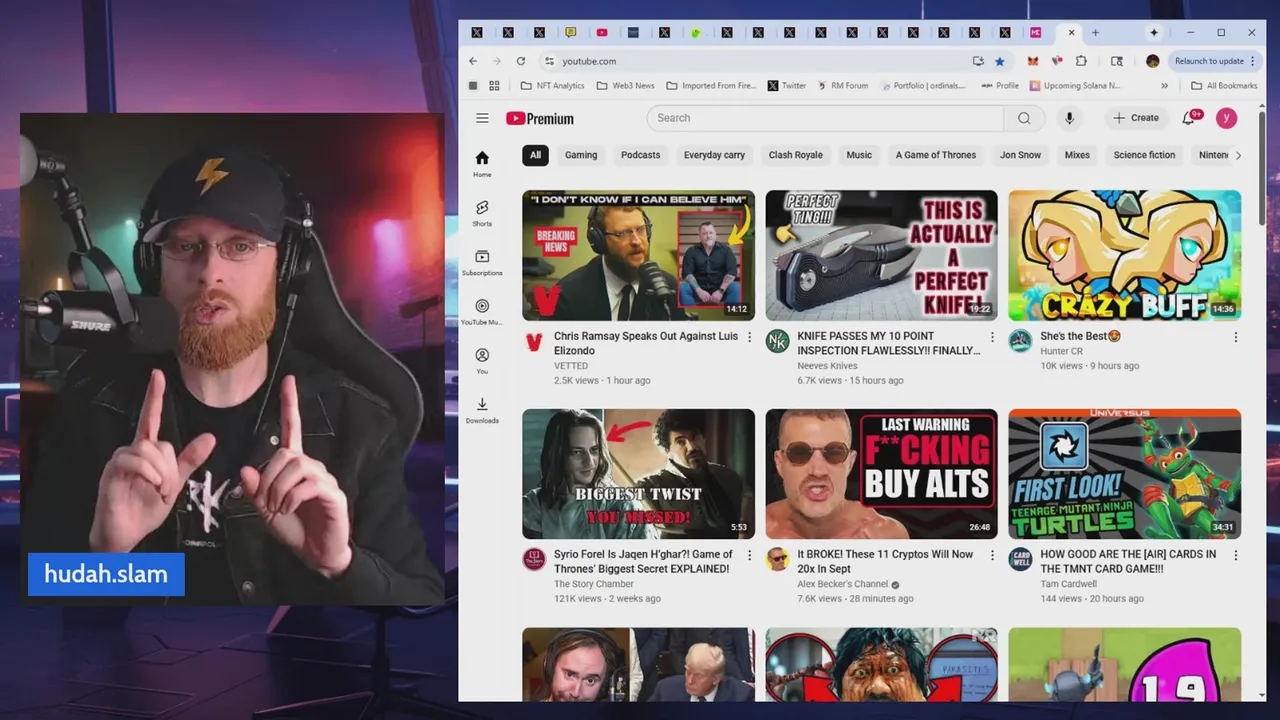Viewport: 1280px width, 720px height.
Task: Open the Twitter bookmark
Action: point(787,86)
